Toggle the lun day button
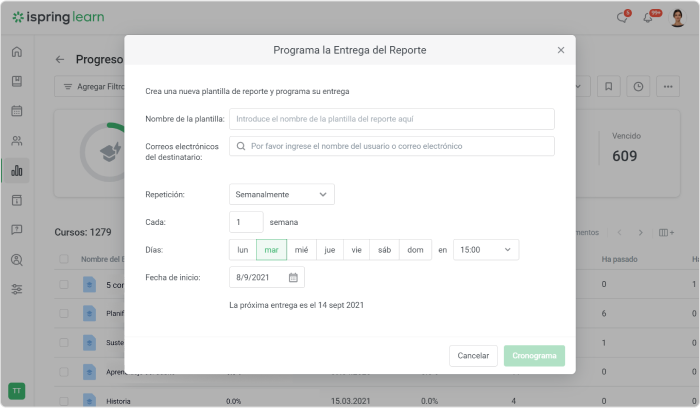This screenshot has height=408, width=700. (242, 250)
